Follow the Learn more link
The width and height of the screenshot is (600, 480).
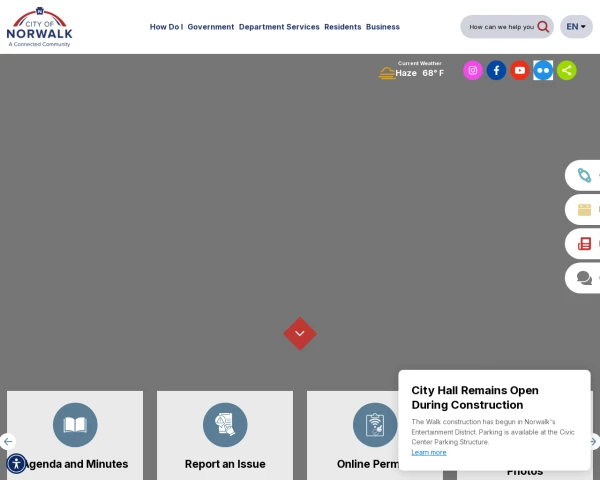coord(429,452)
